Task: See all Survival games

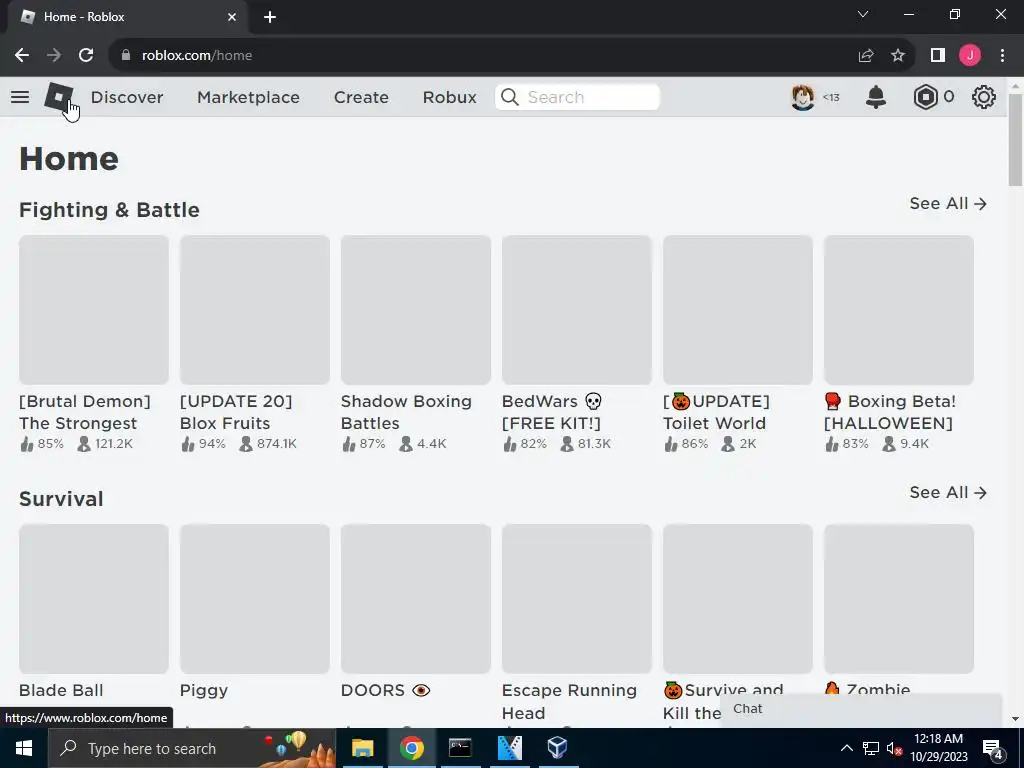Action: click(948, 492)
